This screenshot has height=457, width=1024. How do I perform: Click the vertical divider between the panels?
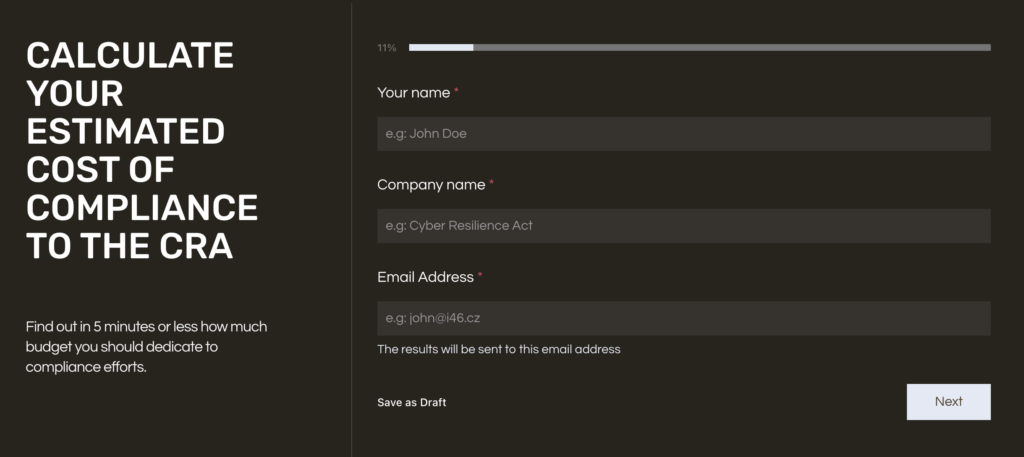coord(351,228)
